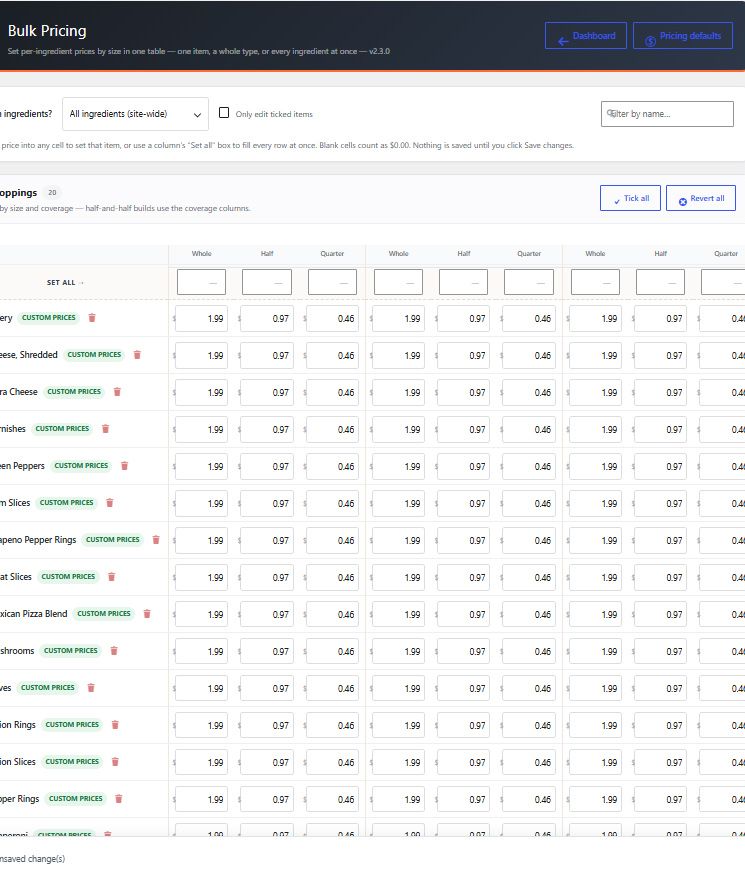745x880 pixels.
Task: Click first Whole price cell in Onion Rings row
Action: 202,726
